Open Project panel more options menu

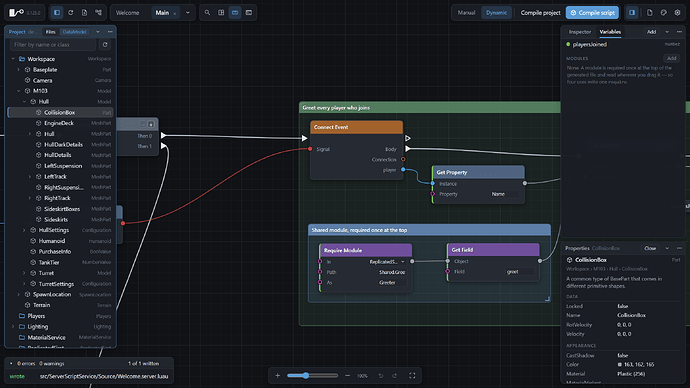[110, 32]
